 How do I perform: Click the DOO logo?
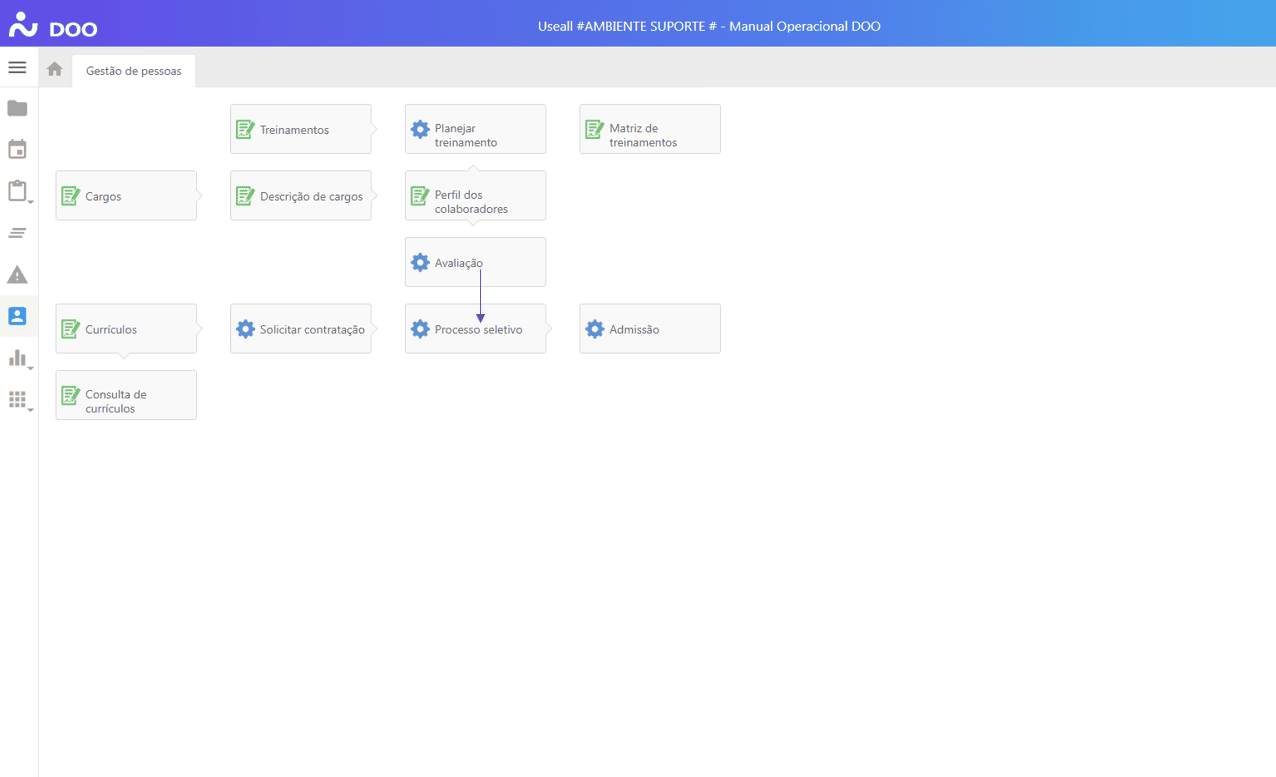point(53,27)
